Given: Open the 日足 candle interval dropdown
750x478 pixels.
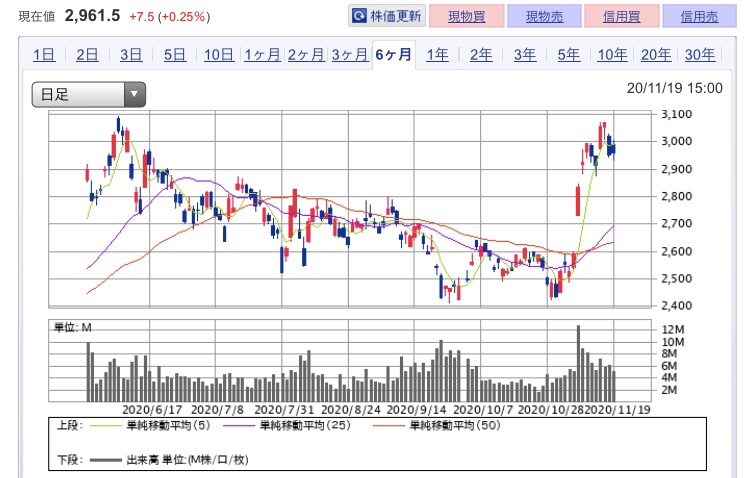Looking at the screenshot, I should click(x=88, y=94).
